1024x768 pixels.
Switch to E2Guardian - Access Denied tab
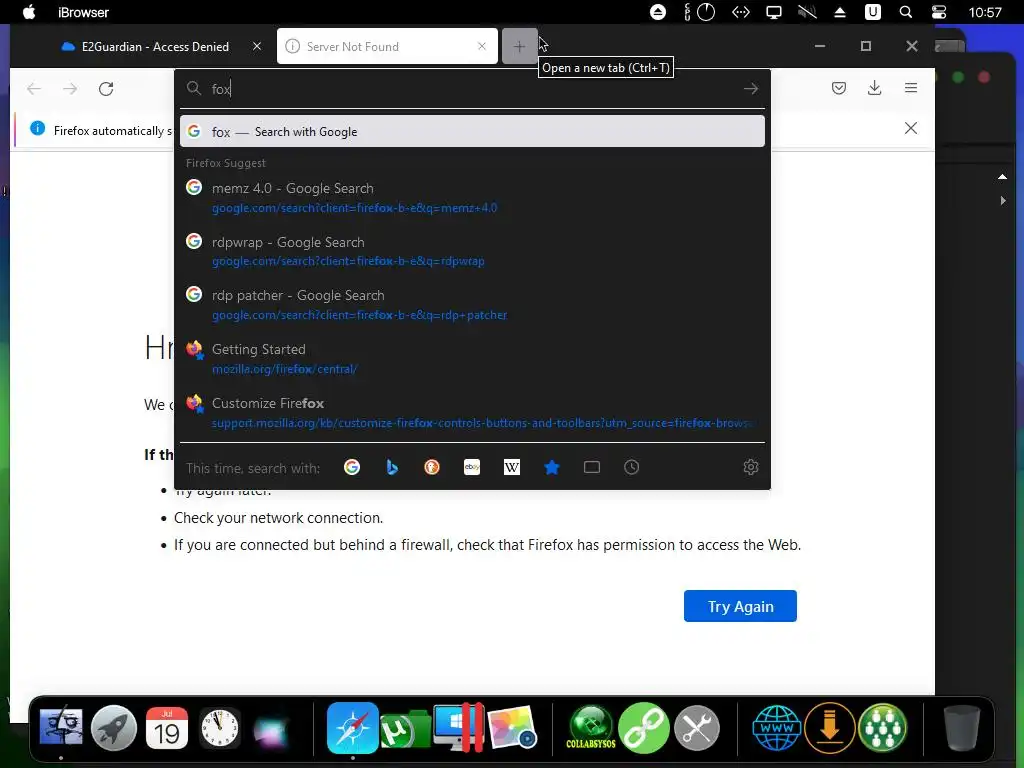tap(154, 46)
